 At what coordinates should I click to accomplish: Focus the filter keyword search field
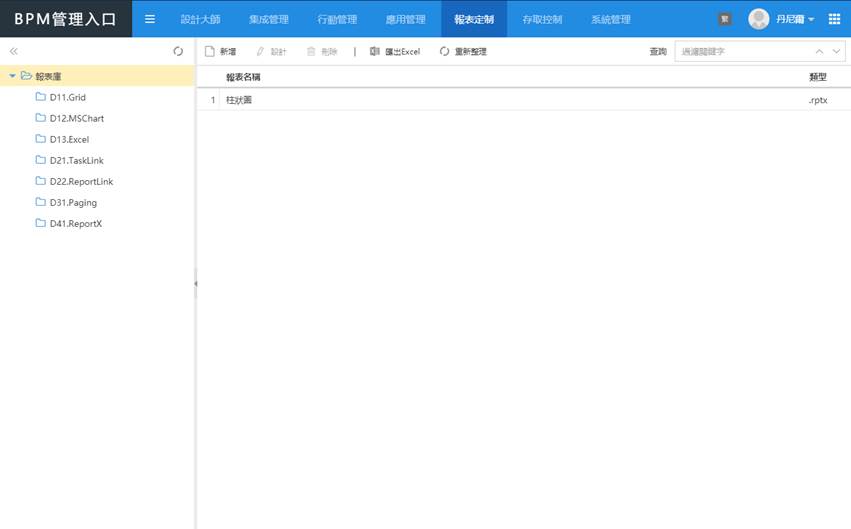click(744, 52)
